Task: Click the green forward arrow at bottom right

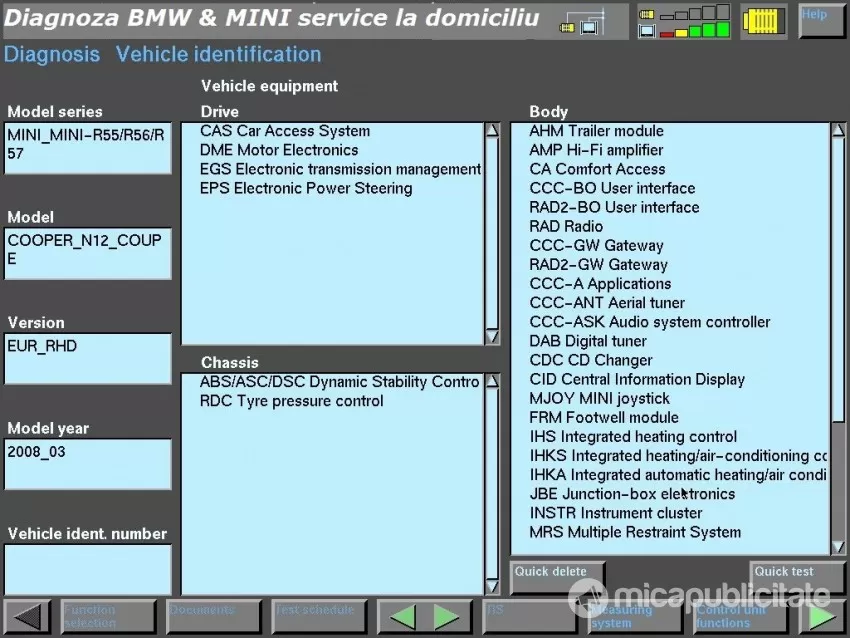Action: click(821, 617)
